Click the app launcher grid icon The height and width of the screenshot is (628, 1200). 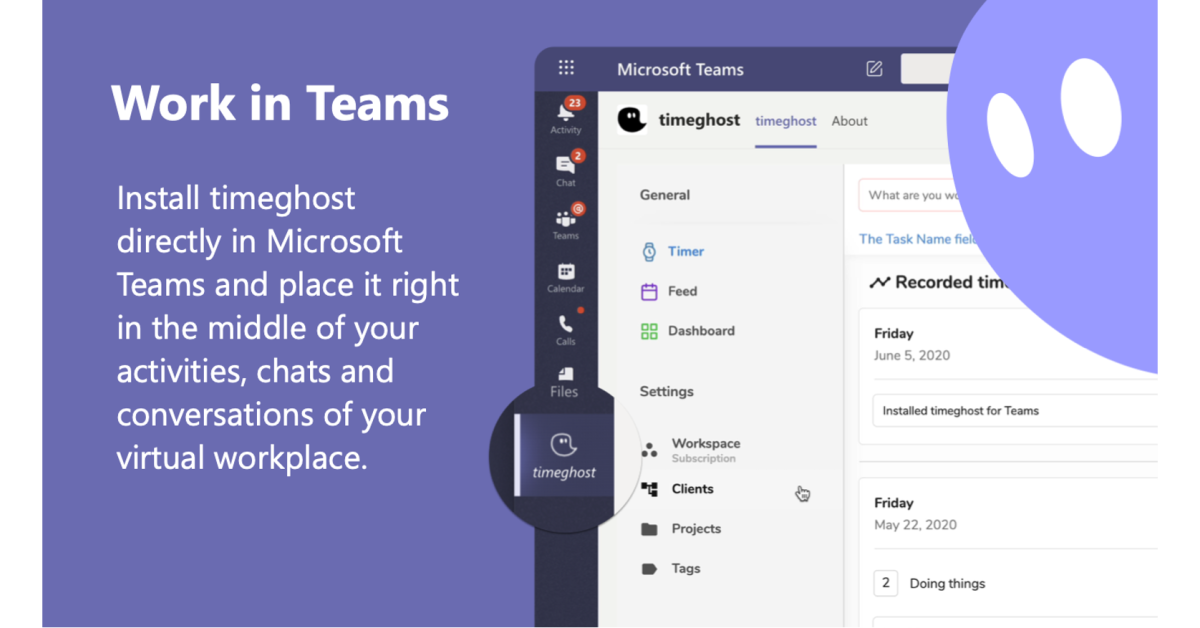[566, 69]
